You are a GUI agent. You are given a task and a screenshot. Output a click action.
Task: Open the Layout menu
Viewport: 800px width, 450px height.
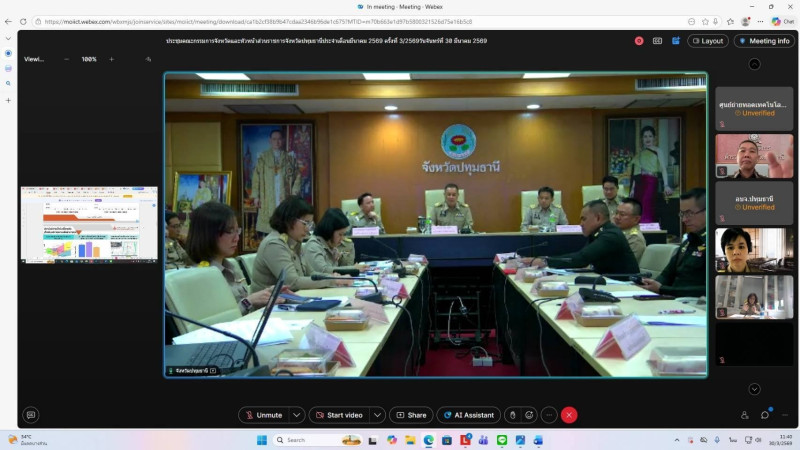click(x=707, y=41)
